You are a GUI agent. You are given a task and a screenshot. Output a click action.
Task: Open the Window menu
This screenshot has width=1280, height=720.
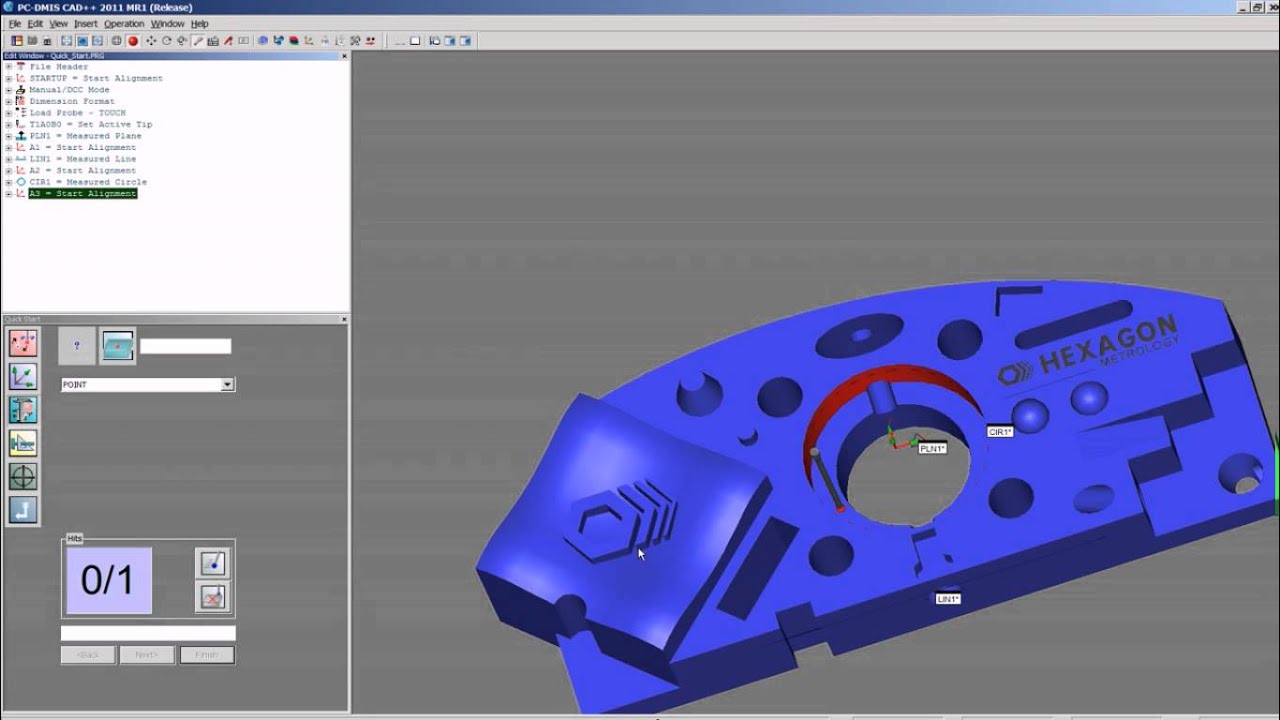pos(168,23)
